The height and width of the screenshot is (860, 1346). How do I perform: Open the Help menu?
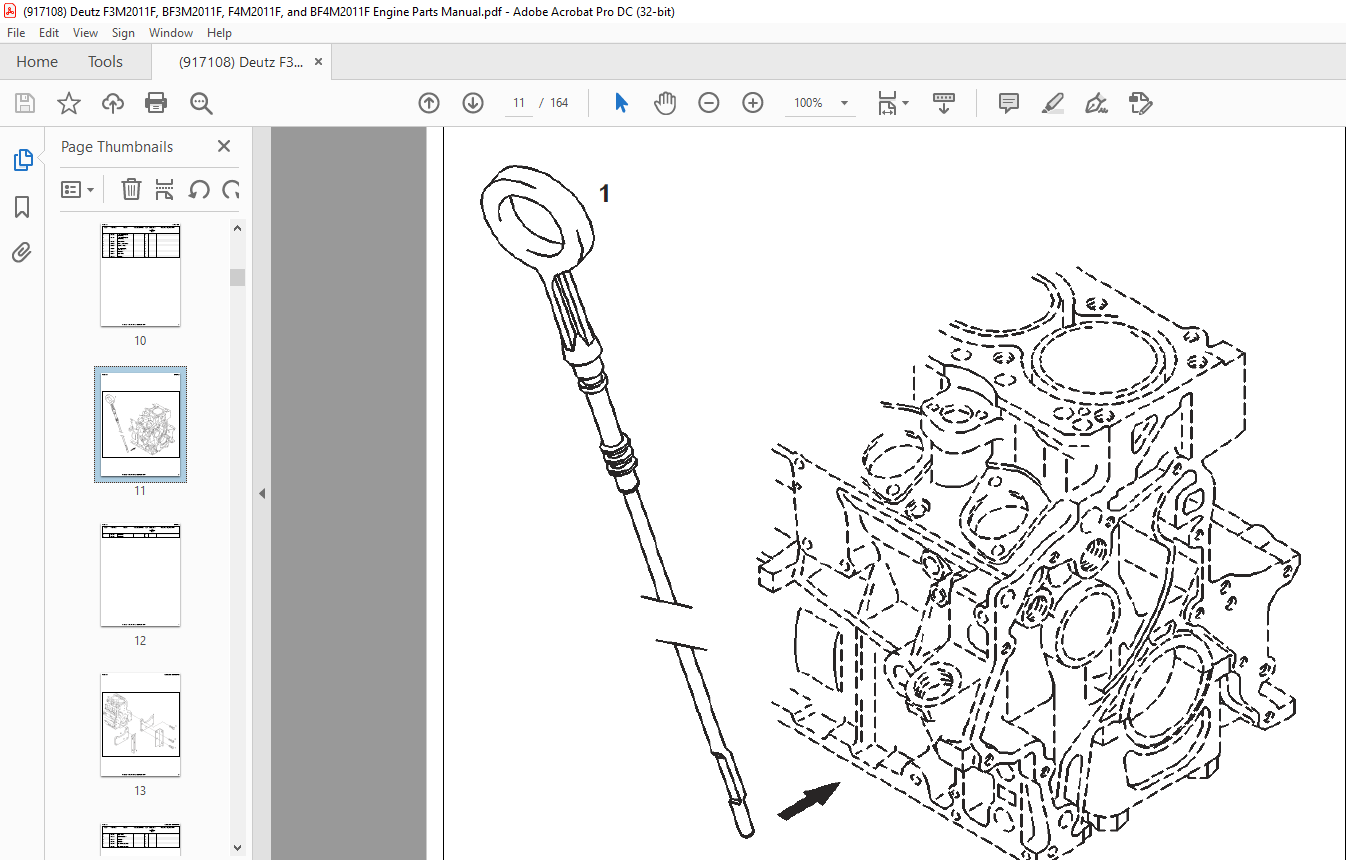pyautogui.click(x=219, y=33)
